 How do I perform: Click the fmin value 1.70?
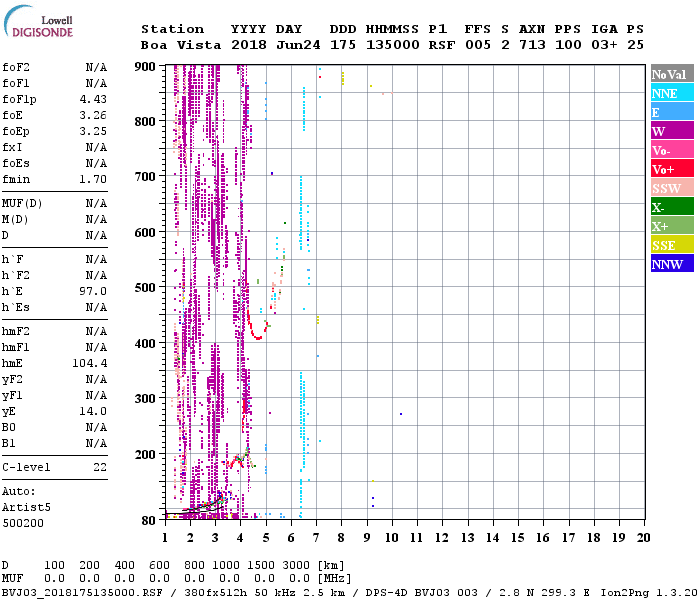coord(93,179)
